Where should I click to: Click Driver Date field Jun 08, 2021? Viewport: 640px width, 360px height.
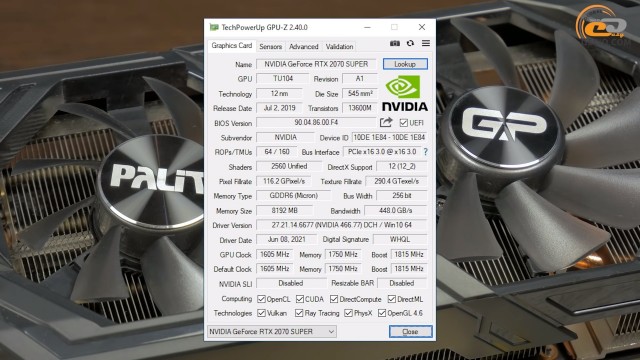tap(287, 240)
